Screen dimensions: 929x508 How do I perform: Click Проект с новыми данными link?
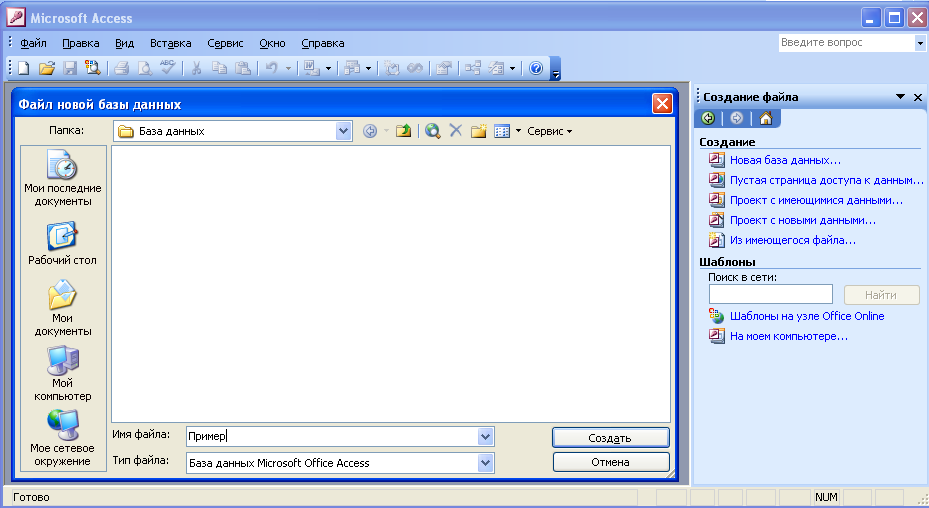click(803, 221)
